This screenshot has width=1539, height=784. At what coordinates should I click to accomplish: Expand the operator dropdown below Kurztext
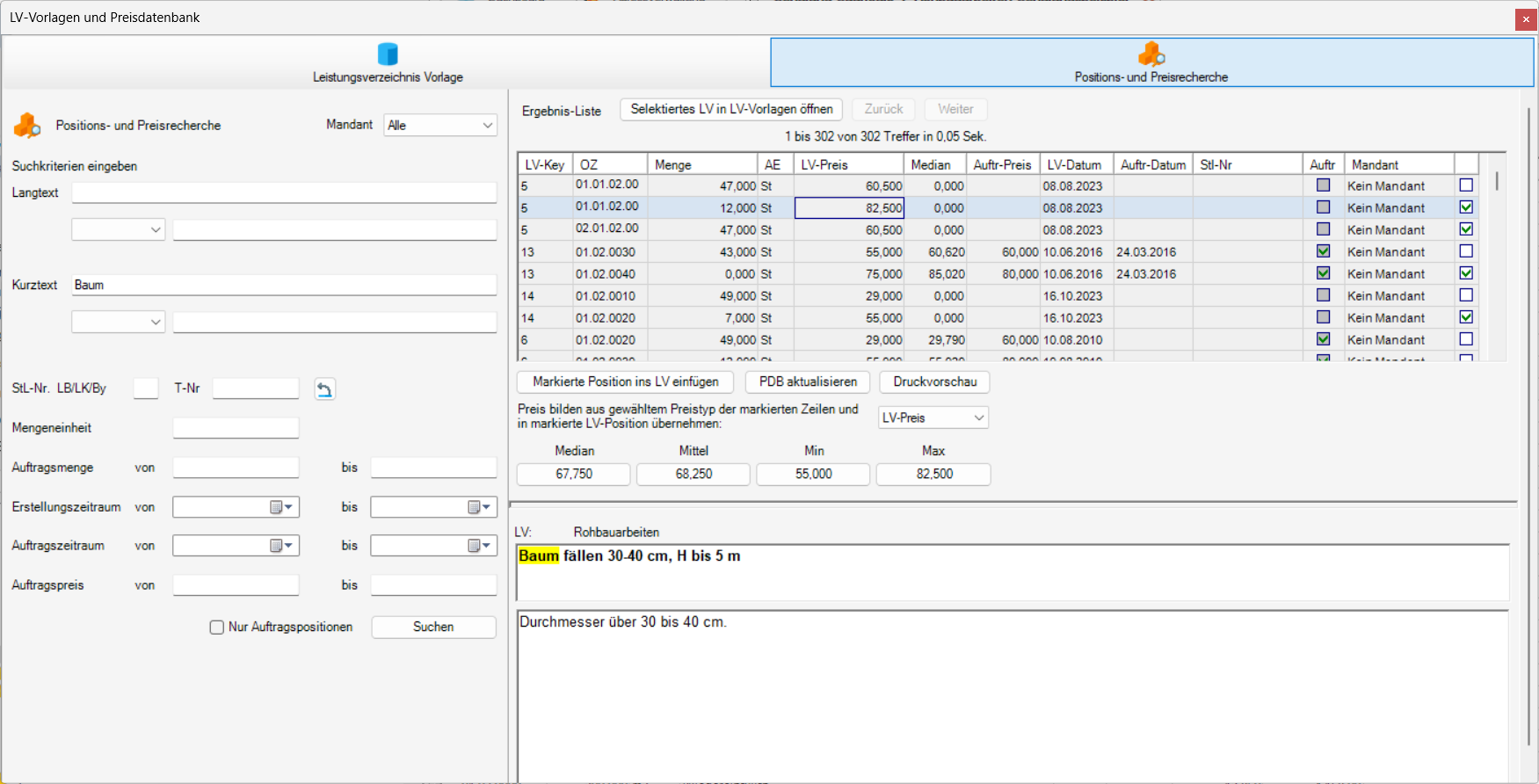[119, 323]
